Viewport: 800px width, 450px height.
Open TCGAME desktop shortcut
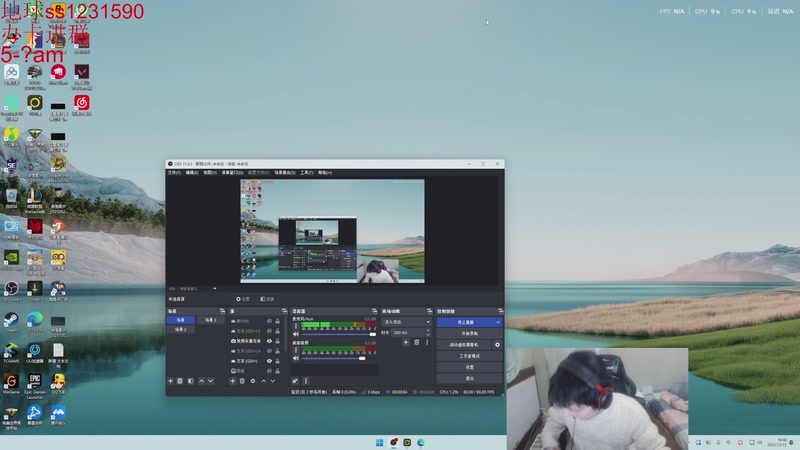tap(11, 353)
